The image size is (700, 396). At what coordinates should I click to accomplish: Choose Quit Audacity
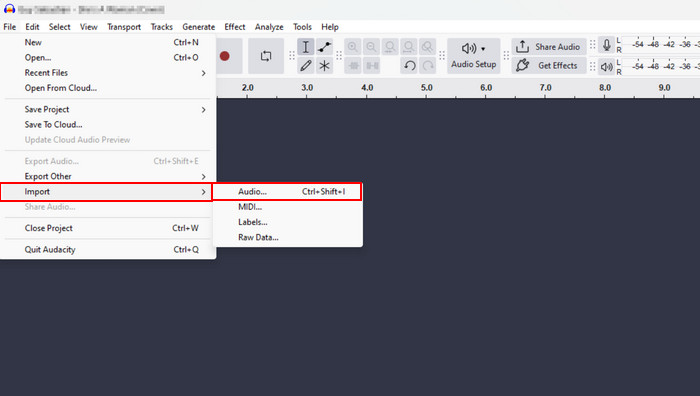click(x=107, y=250)
